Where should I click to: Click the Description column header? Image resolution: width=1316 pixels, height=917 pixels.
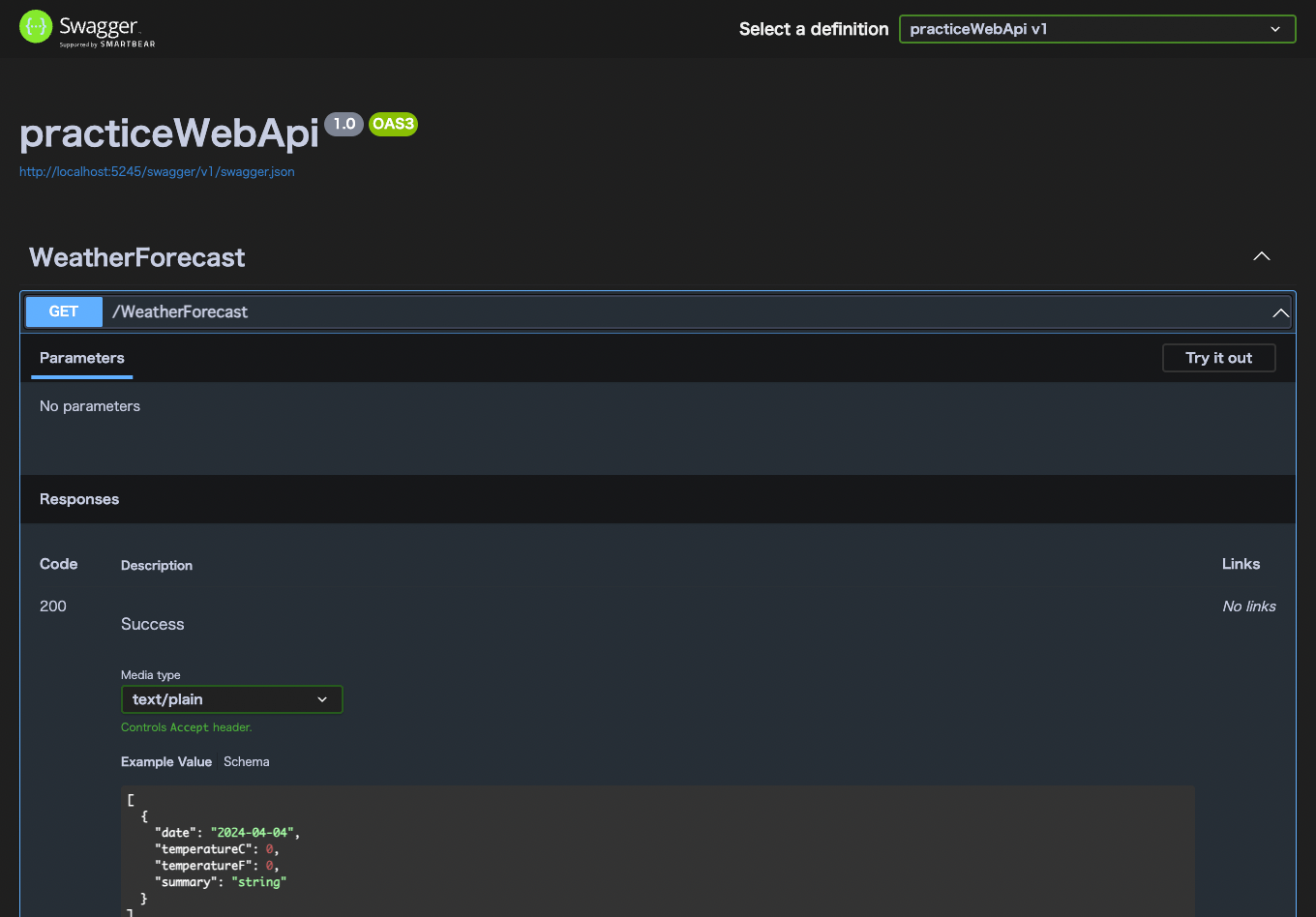157,566
